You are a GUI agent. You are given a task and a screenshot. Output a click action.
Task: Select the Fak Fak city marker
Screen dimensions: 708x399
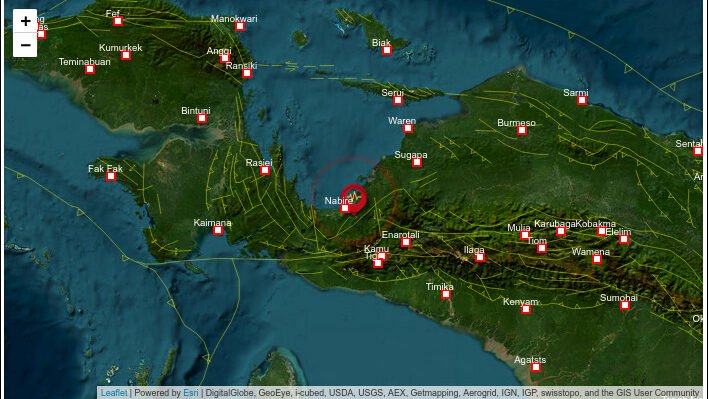coord(111,176)
